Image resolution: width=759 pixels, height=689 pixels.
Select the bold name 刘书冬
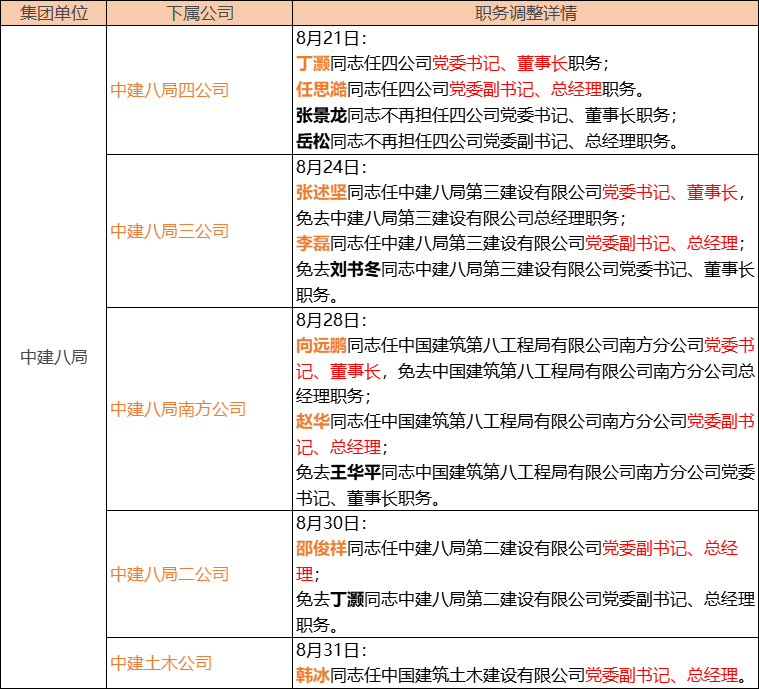355,269
